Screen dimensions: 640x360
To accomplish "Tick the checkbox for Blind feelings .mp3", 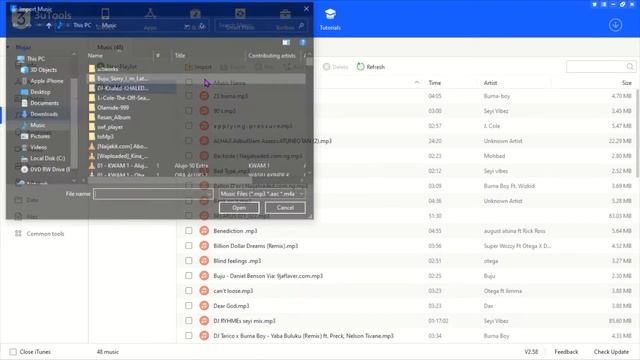I will click(x=189, y=260).
